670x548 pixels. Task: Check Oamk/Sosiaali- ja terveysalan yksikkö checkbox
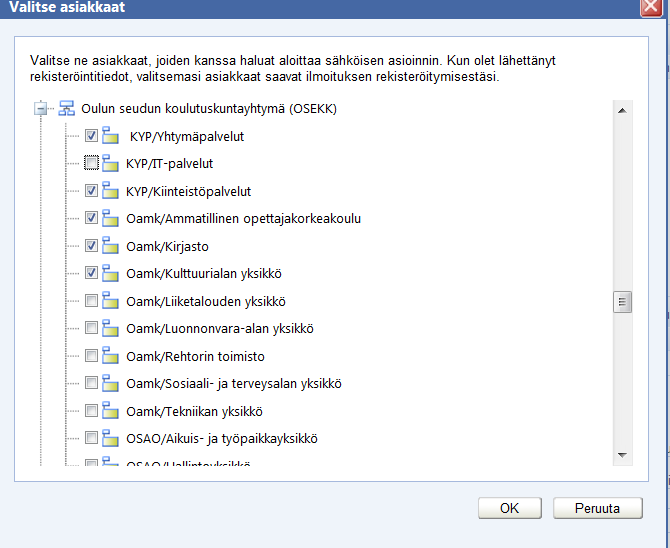91,383
